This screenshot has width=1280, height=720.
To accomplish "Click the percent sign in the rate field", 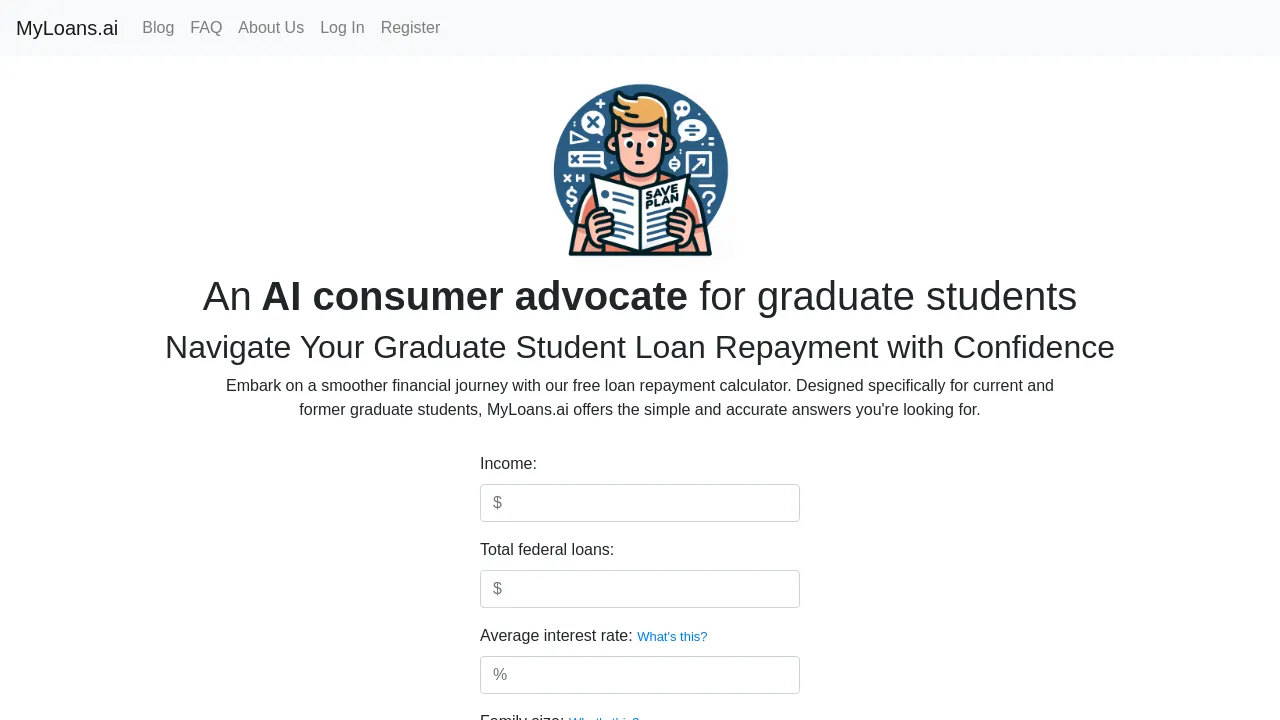I will (x=500, y=674).
